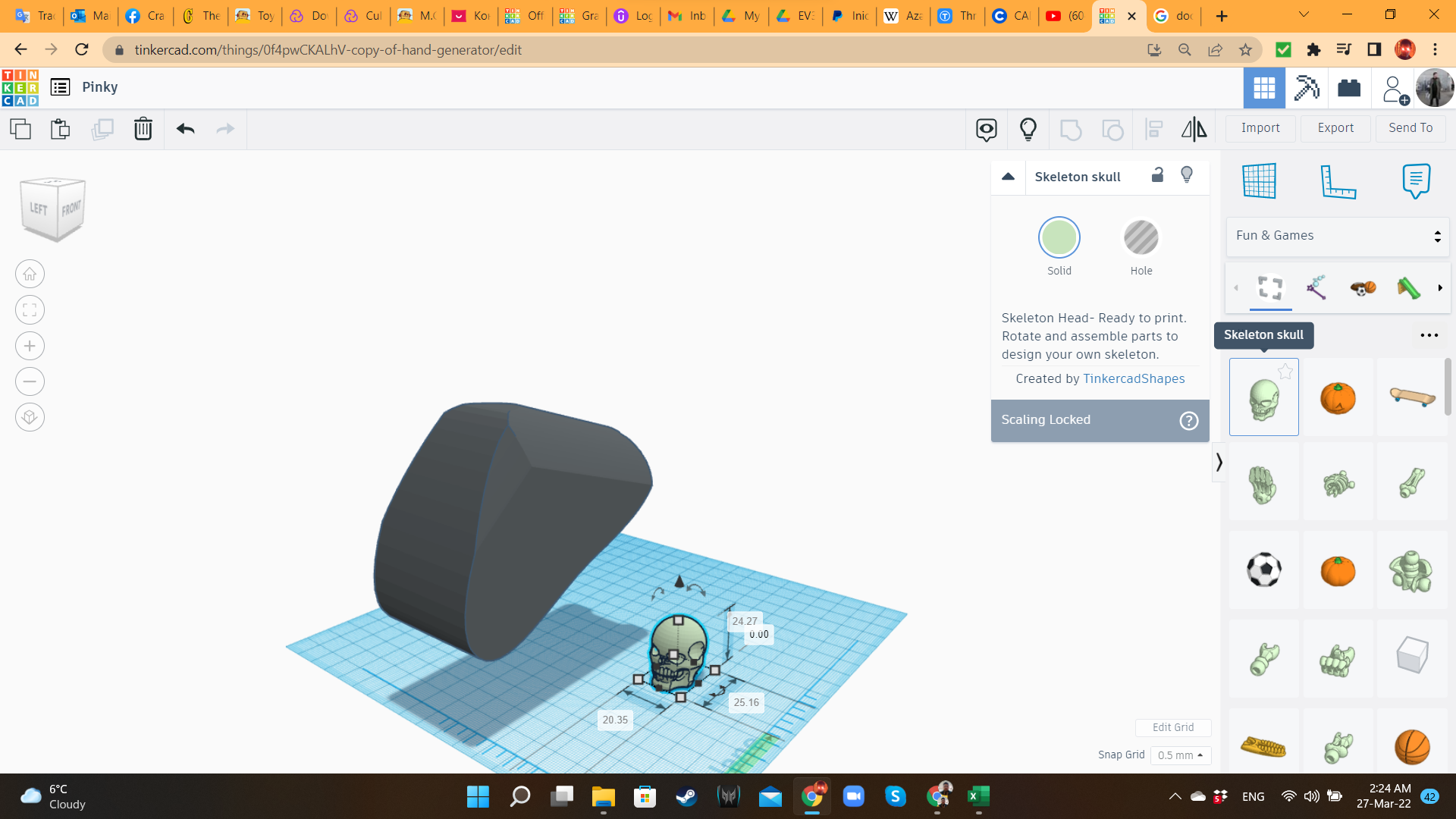This screenshot has width=1456, height=819.
Task: Click the Workplane tool icon
Action: pyautogui.click(x=1259, y=181)
